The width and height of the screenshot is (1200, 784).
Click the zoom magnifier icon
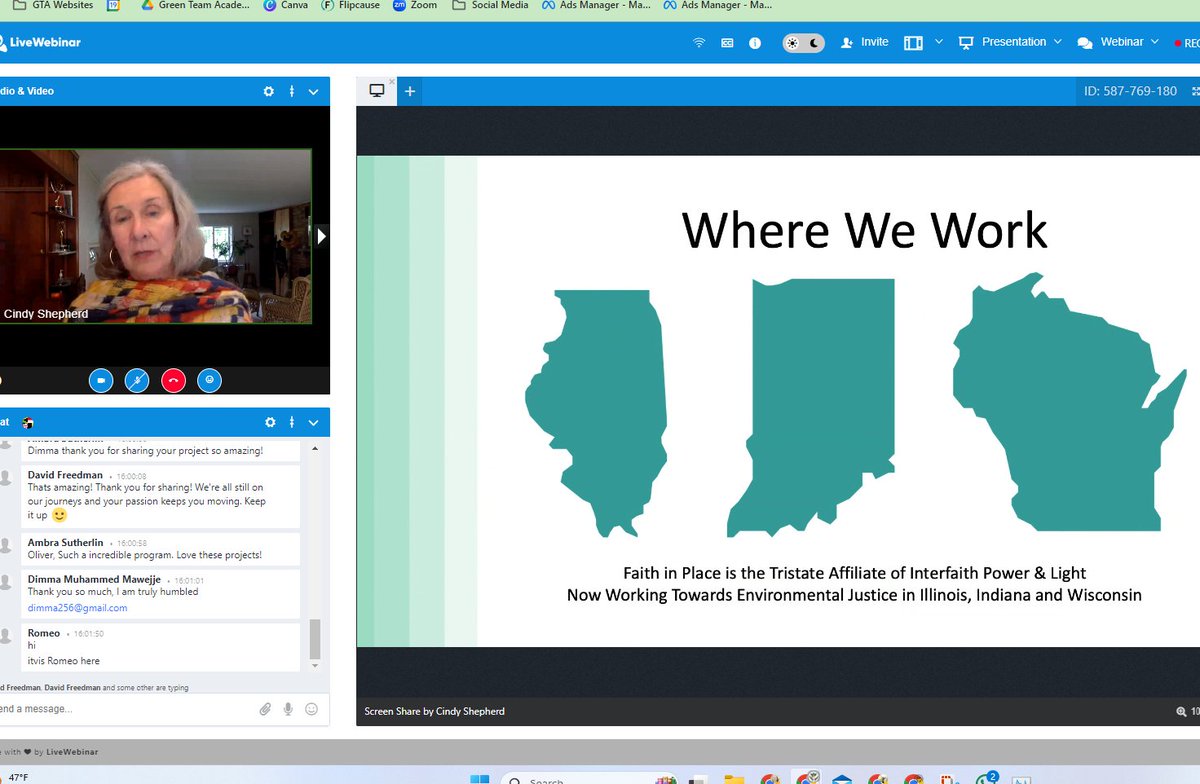click(x=1181, y=711)
